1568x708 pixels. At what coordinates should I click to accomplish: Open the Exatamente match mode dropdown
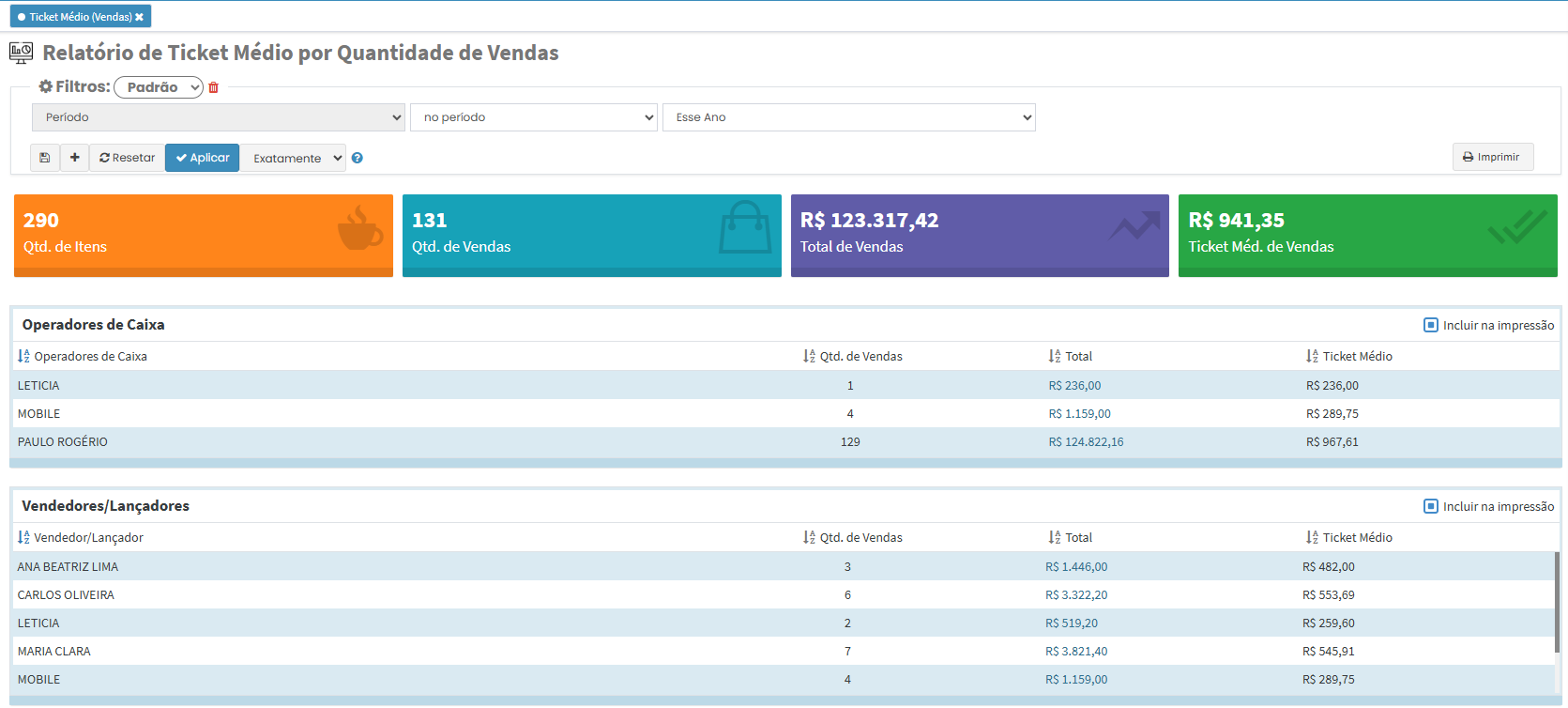coord(293,158)
